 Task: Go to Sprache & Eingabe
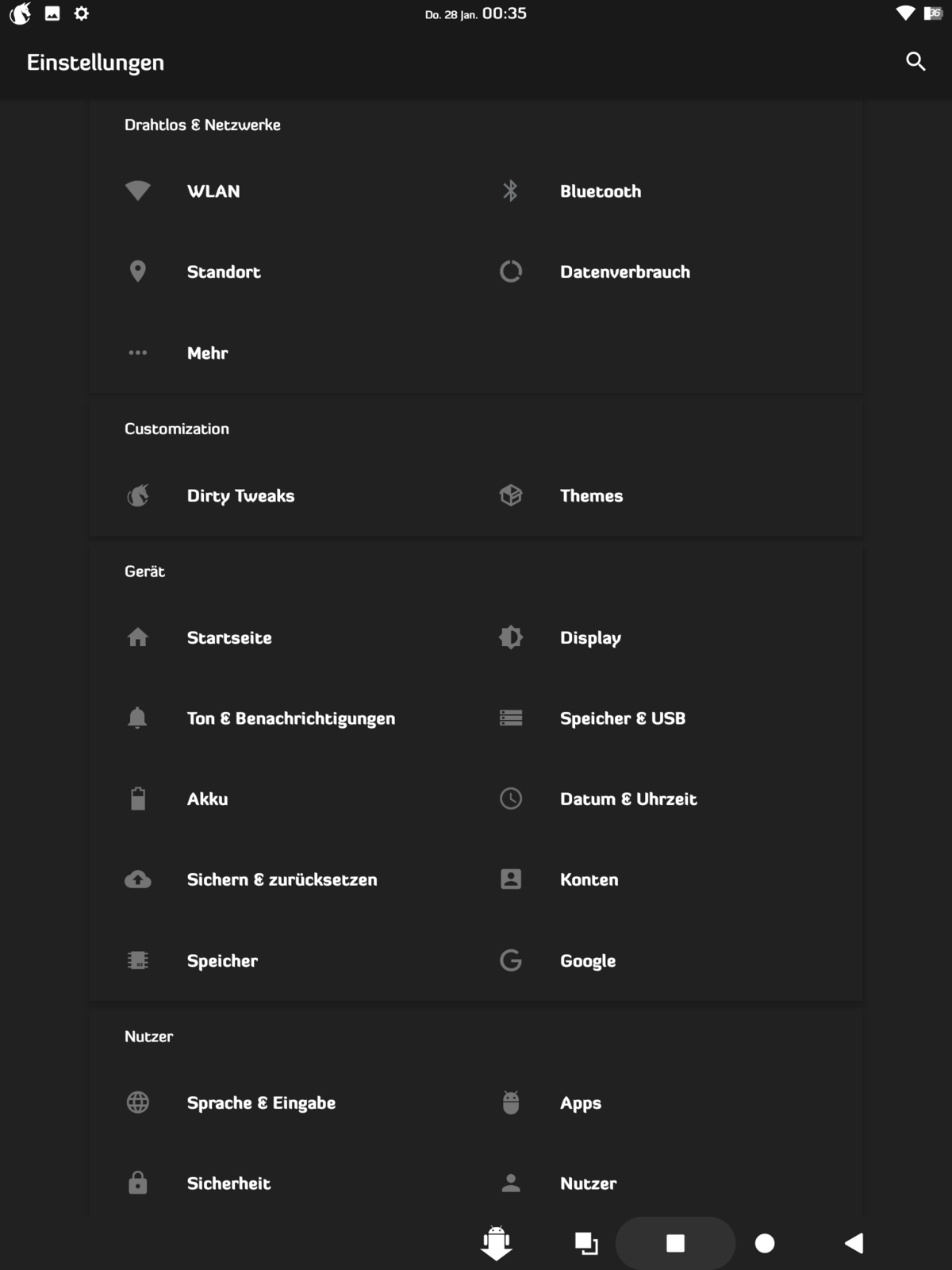[x=261, y=1103]
